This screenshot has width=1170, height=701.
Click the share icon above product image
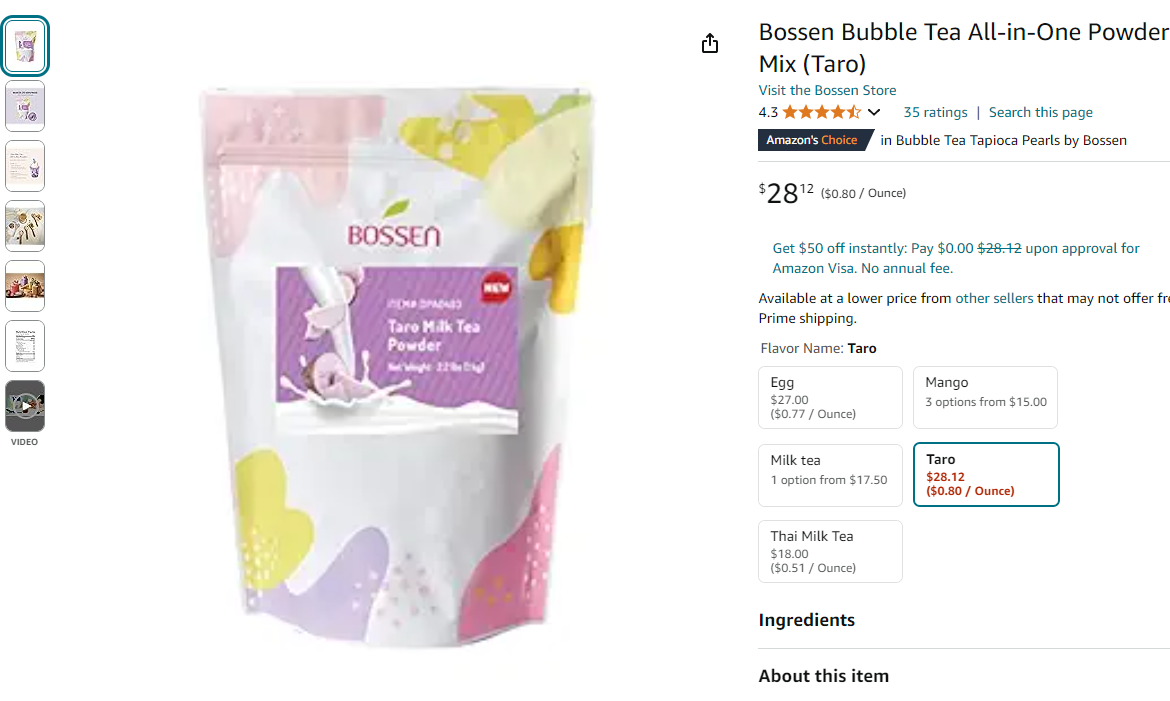[x=710, y=43]
